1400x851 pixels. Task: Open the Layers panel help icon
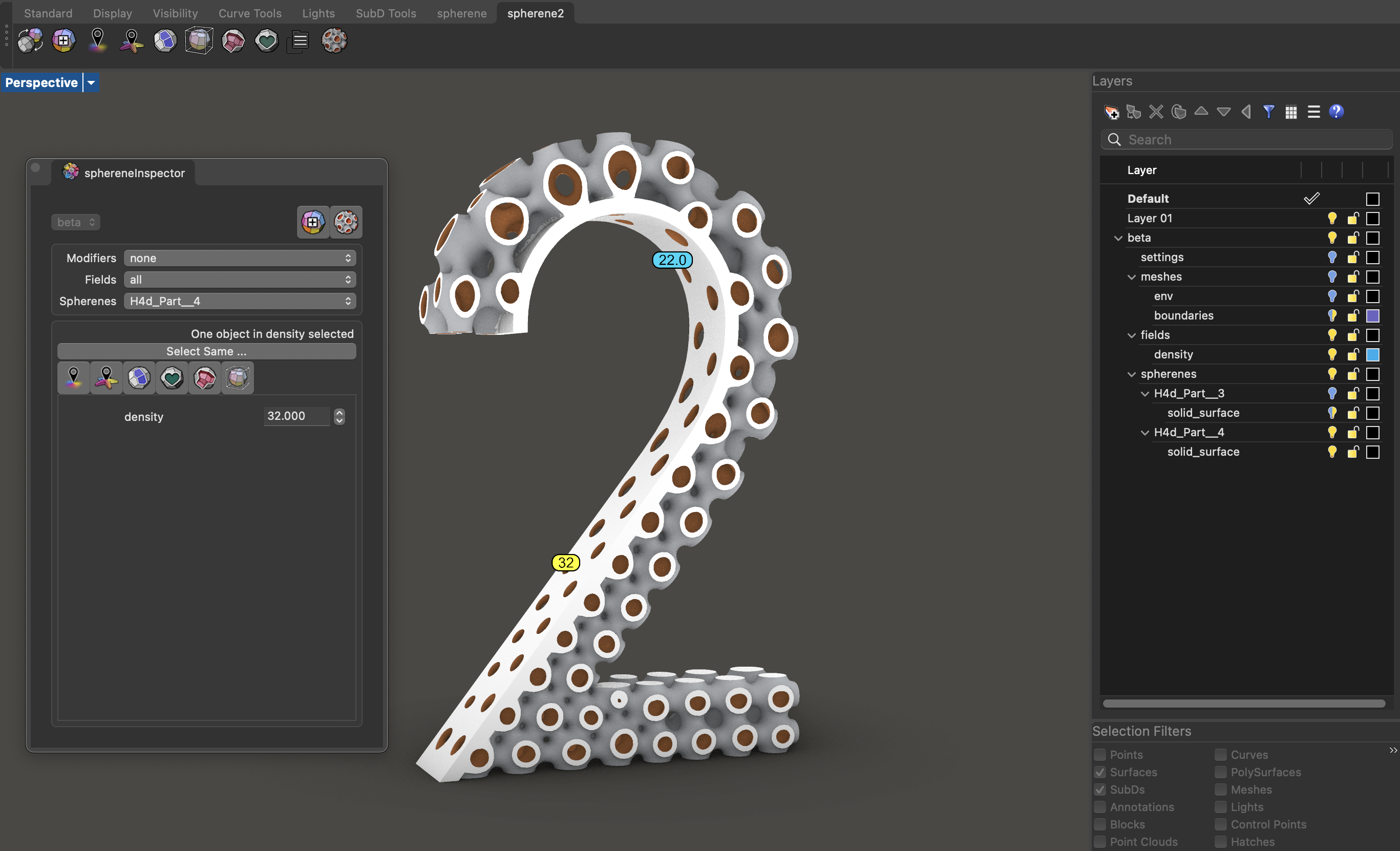[1336, 112]
